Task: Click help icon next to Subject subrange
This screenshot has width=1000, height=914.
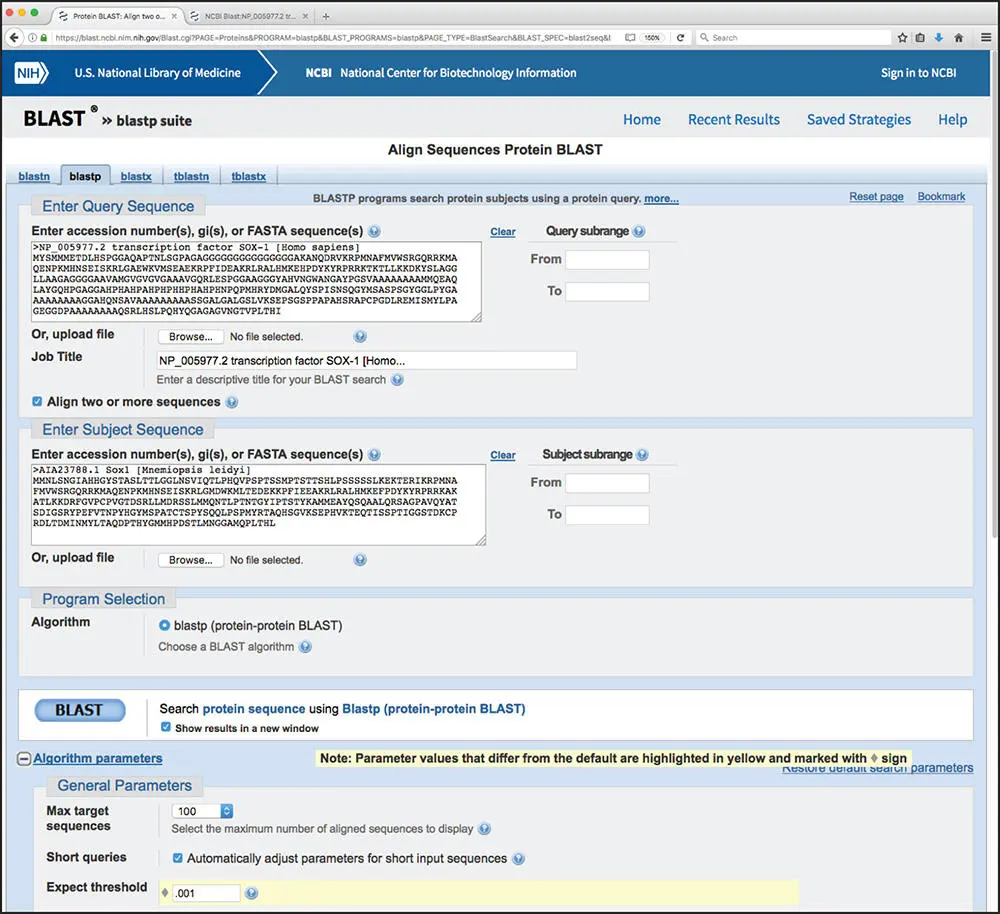Action: [642, 454]
